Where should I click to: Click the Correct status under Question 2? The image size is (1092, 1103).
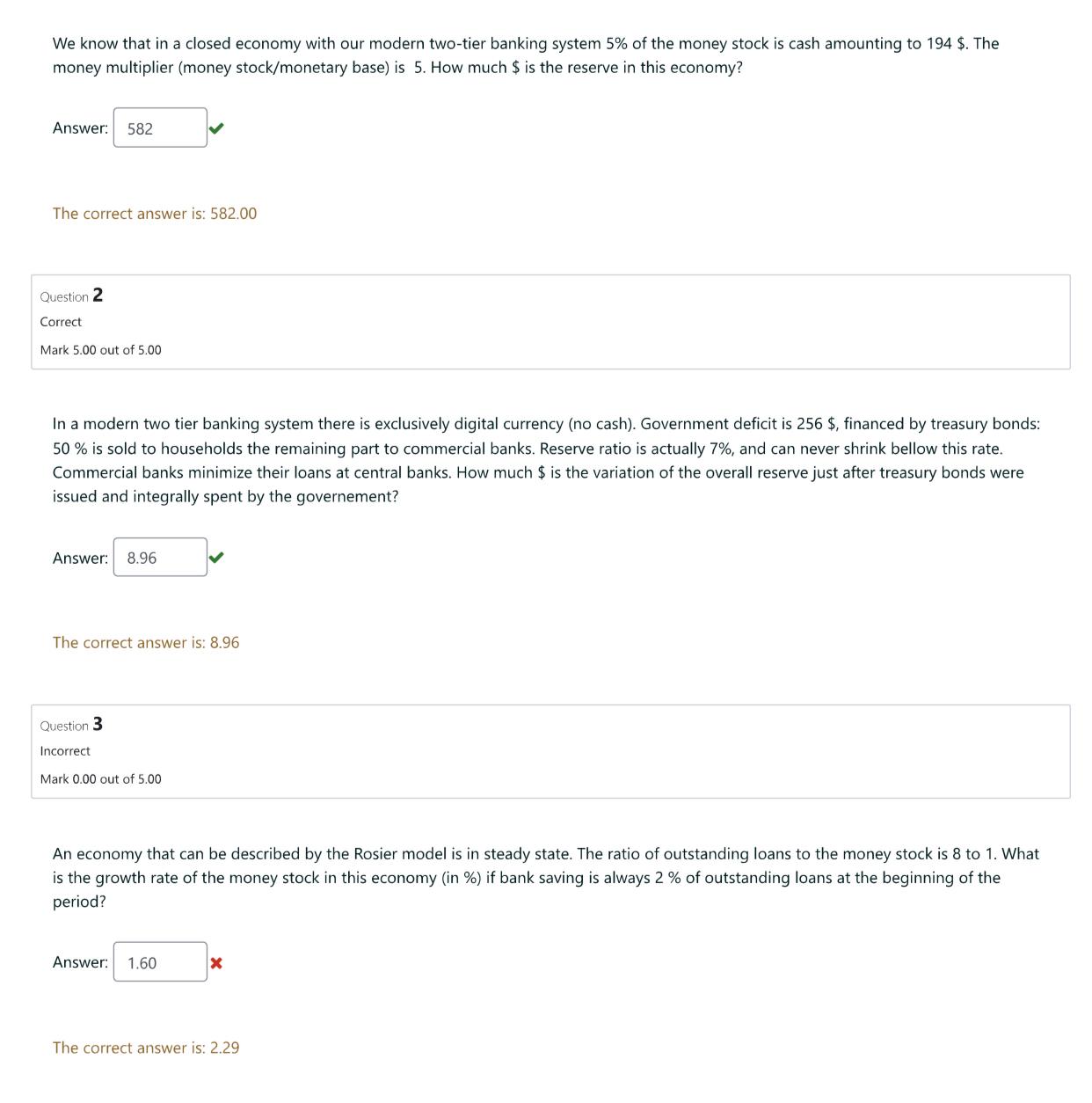(x=61, y=322)
